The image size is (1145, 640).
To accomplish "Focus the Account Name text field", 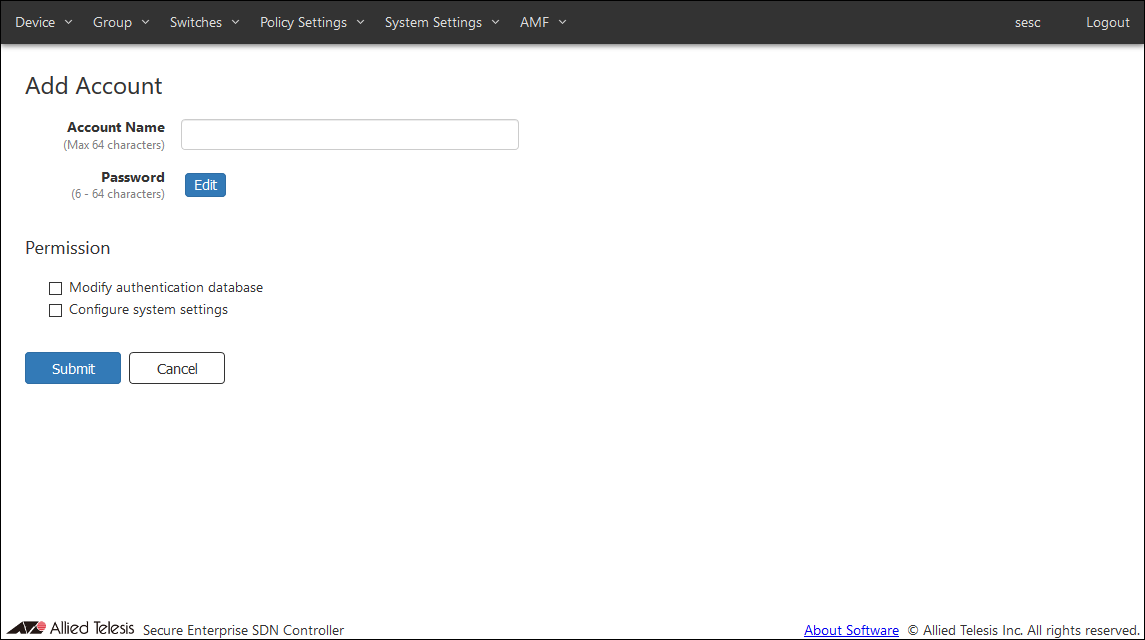I will 349,135.
